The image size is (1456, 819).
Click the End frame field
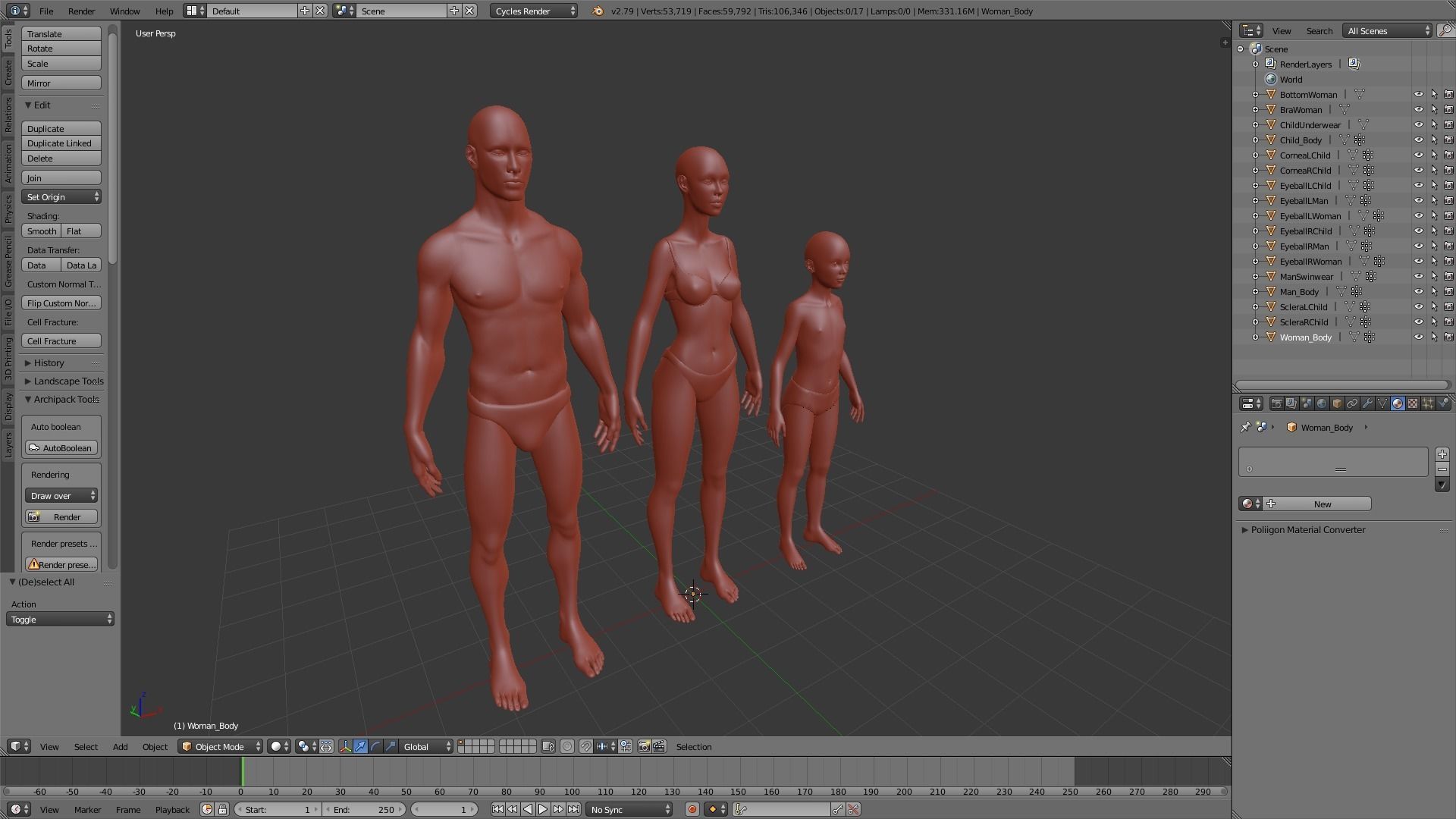363,810
